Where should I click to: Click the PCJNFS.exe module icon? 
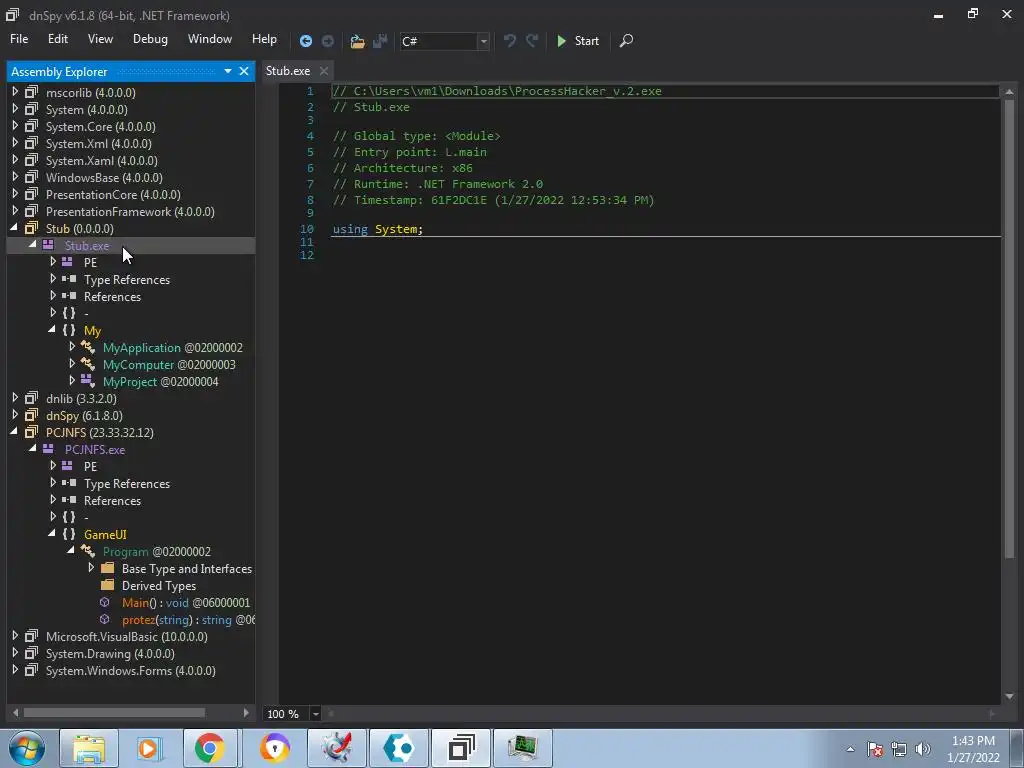48,449
